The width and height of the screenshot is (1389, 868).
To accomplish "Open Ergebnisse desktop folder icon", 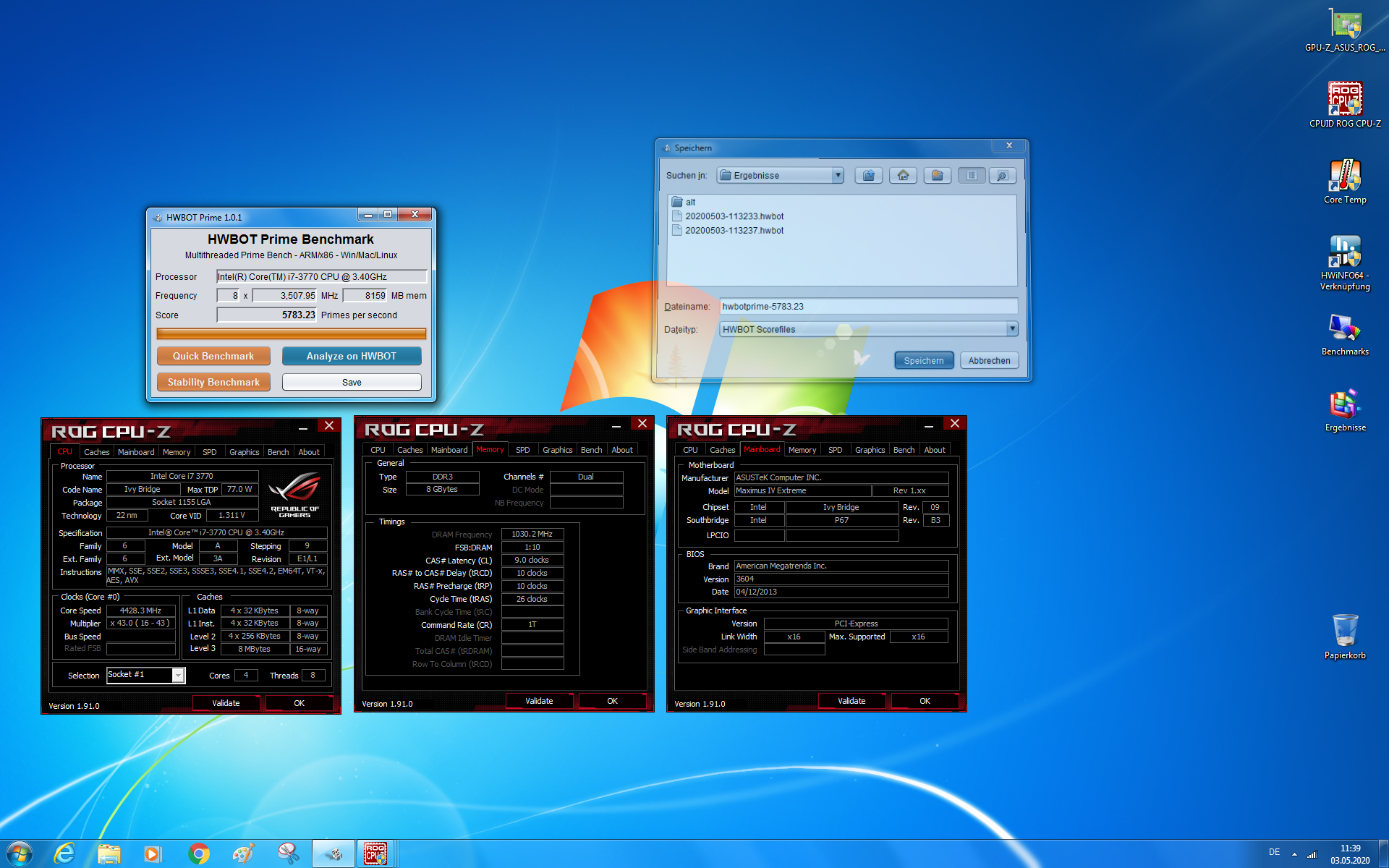I will click(1345, 411).
